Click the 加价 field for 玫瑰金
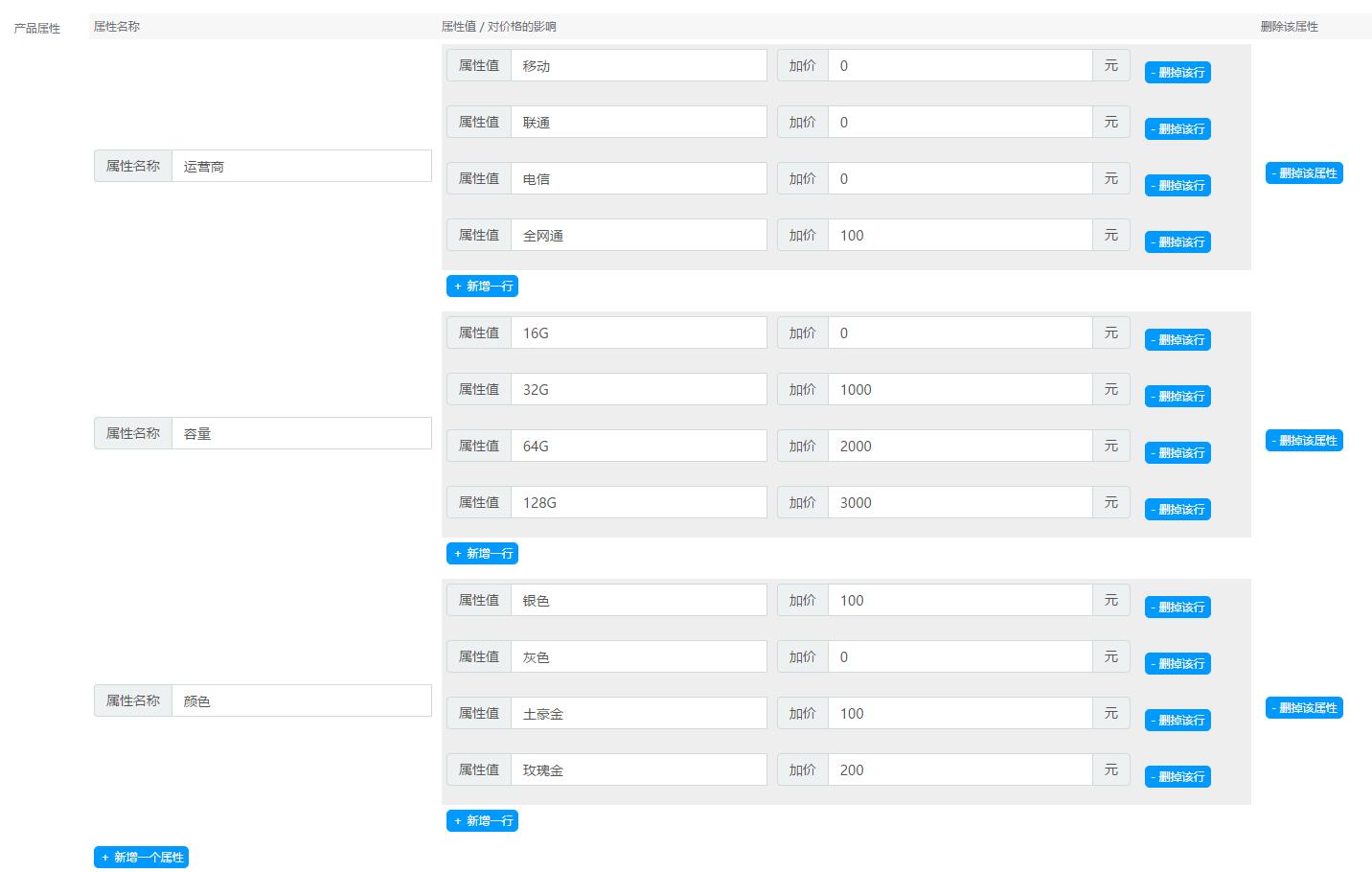Screen dimensions: 1372x872 pos(959,770)
